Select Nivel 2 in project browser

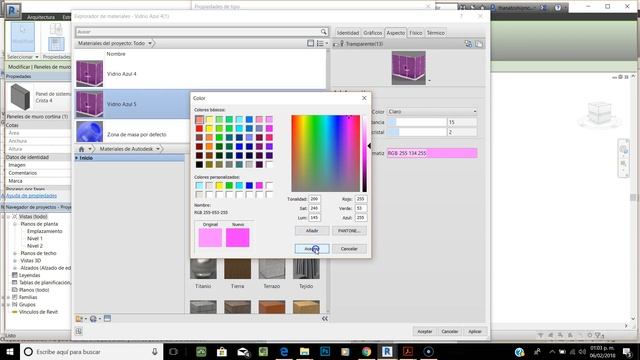click(35, 246)
